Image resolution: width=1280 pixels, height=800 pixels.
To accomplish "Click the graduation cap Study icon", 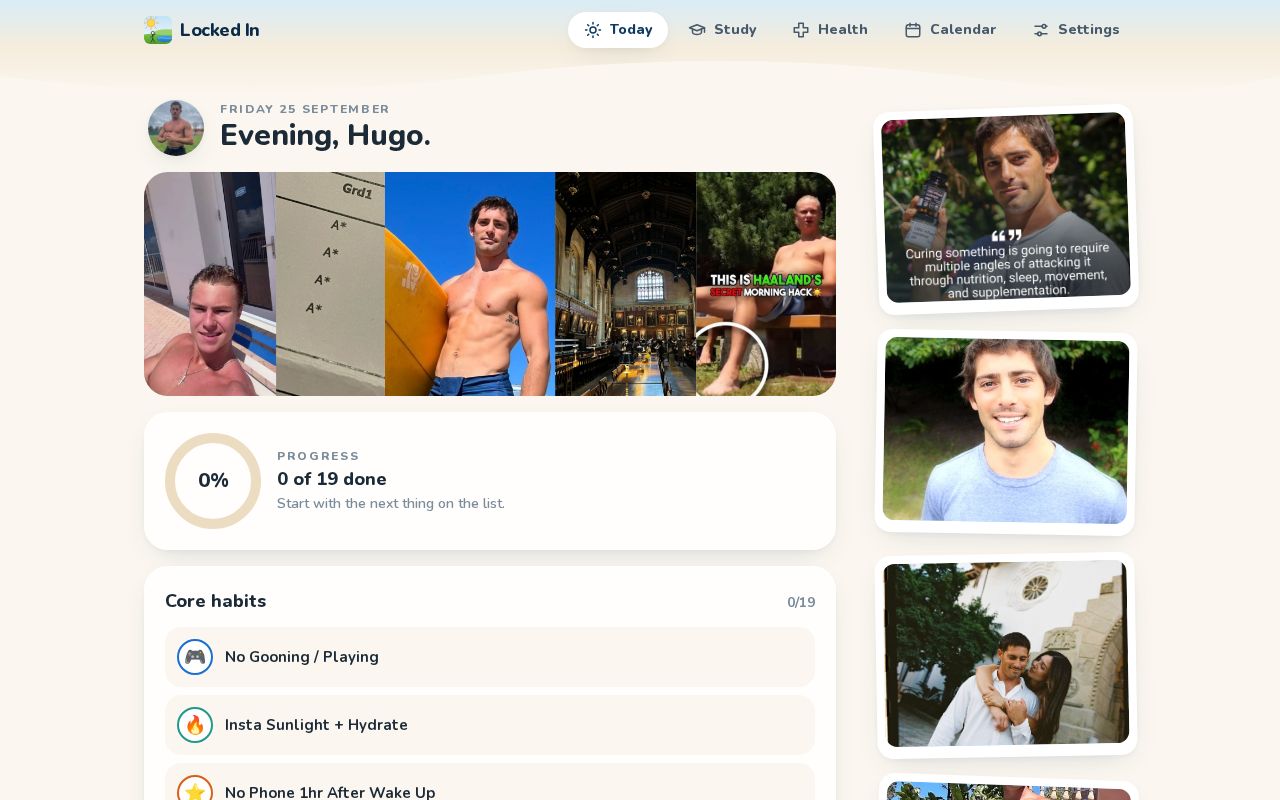I will click(x=697, y=30).
